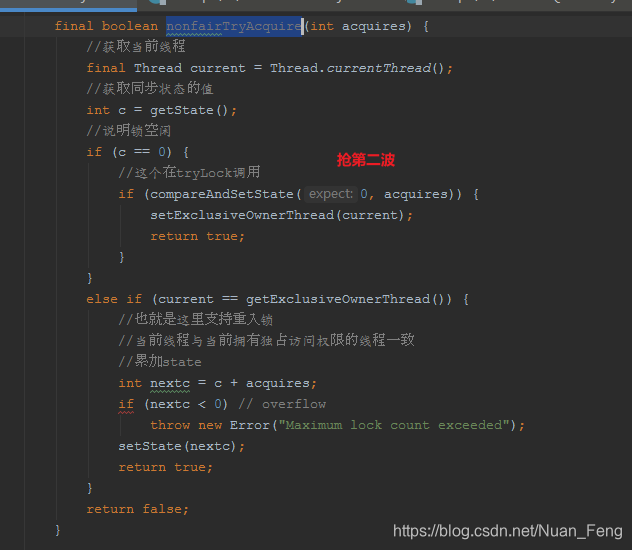The width and height of the screenshot is (632, 550).
Task: Click the 'else if' keywords
Action: [114, 299]
